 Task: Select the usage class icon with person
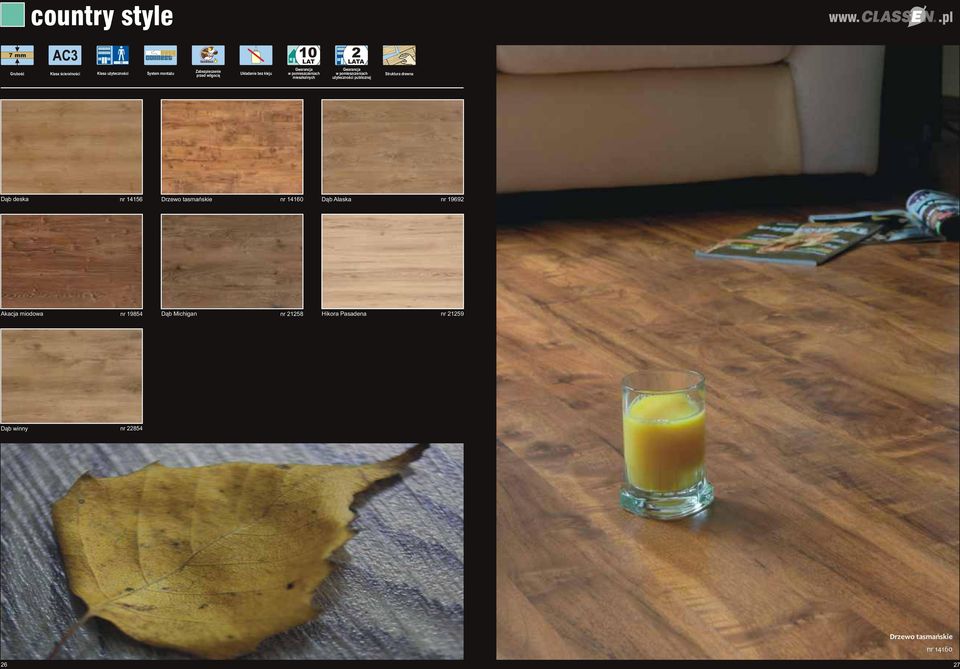tap(113, 55)
